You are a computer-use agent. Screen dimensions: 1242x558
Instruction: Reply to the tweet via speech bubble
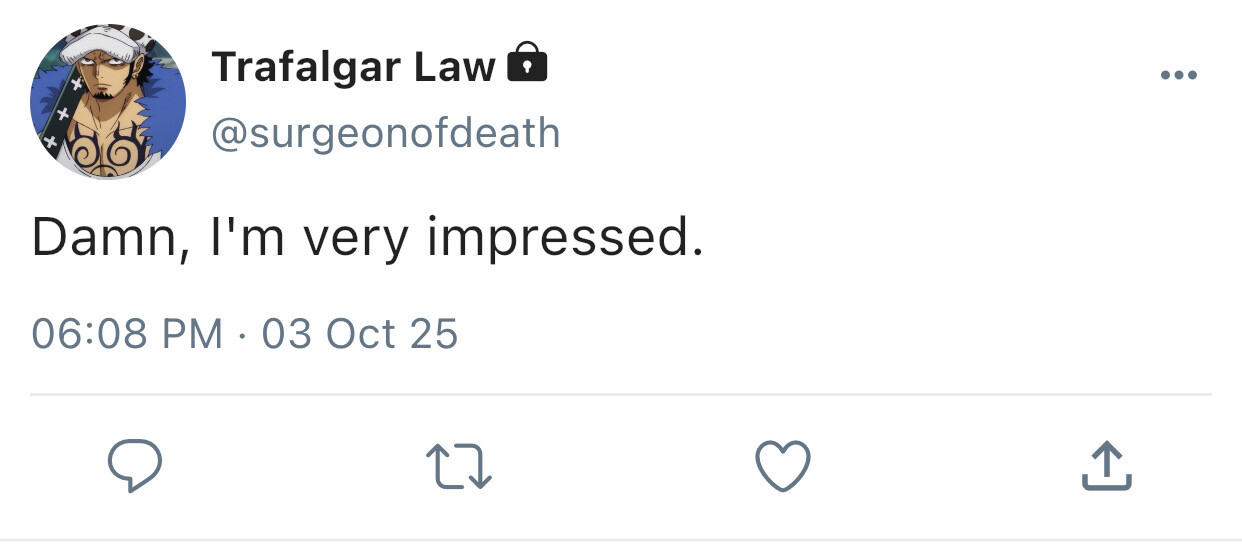[x=135, y=467]
